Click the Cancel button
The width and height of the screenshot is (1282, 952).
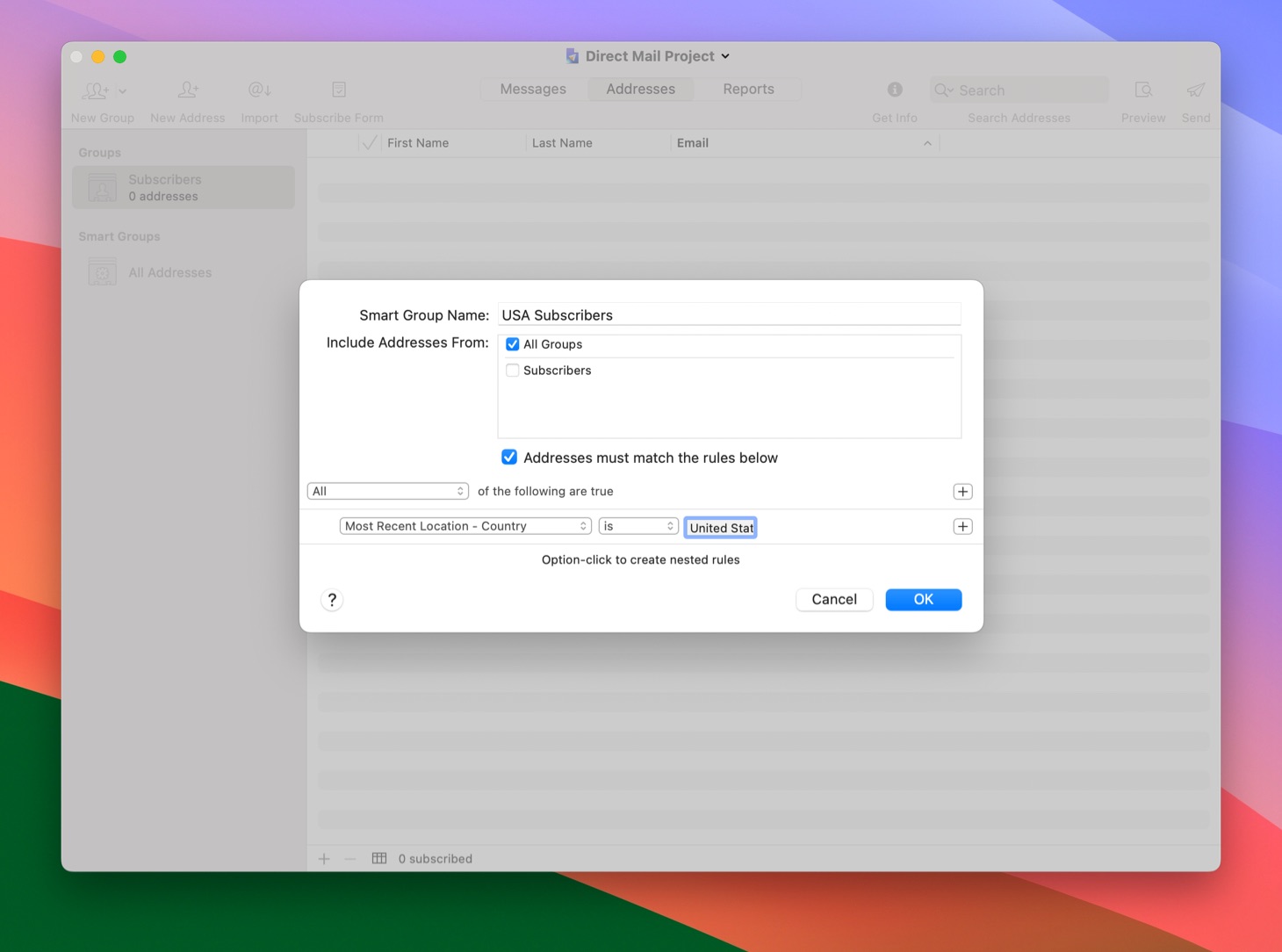[834, 599]
